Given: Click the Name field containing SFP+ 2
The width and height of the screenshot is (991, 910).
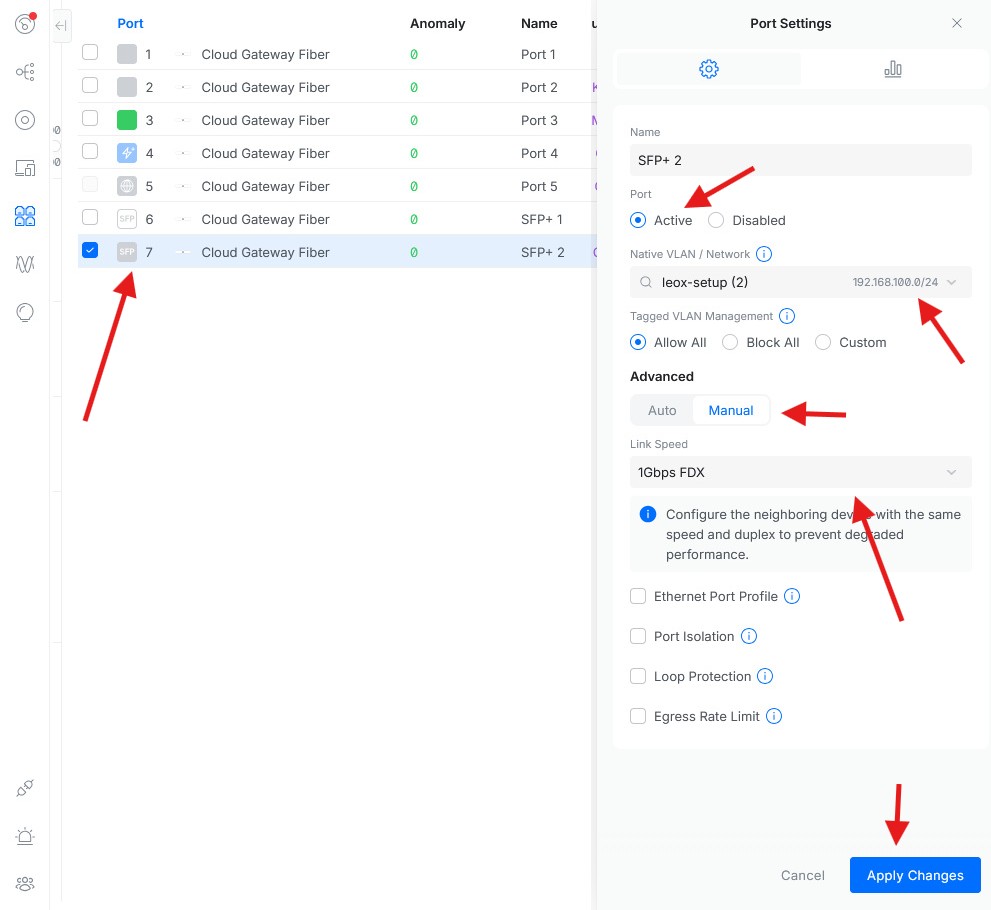Looking at the screenshot, I should [x=800, y=160].
